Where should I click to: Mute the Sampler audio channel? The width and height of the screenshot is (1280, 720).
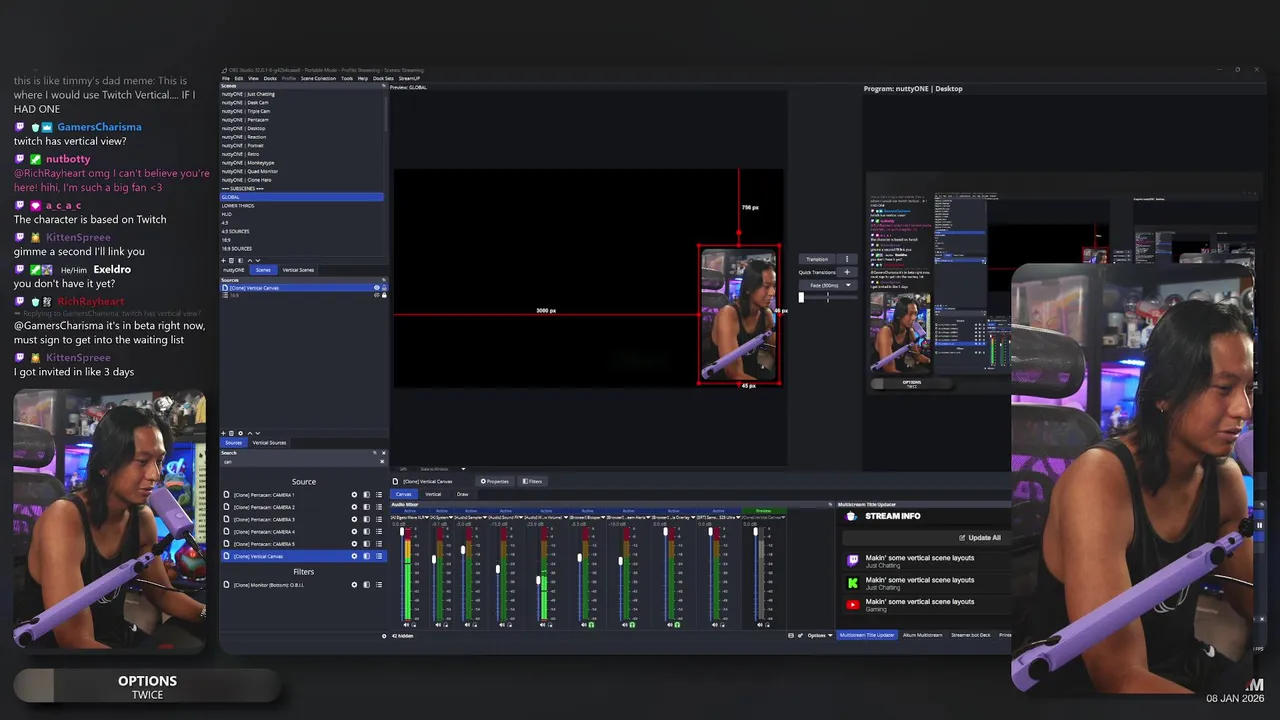click(467, 625)
